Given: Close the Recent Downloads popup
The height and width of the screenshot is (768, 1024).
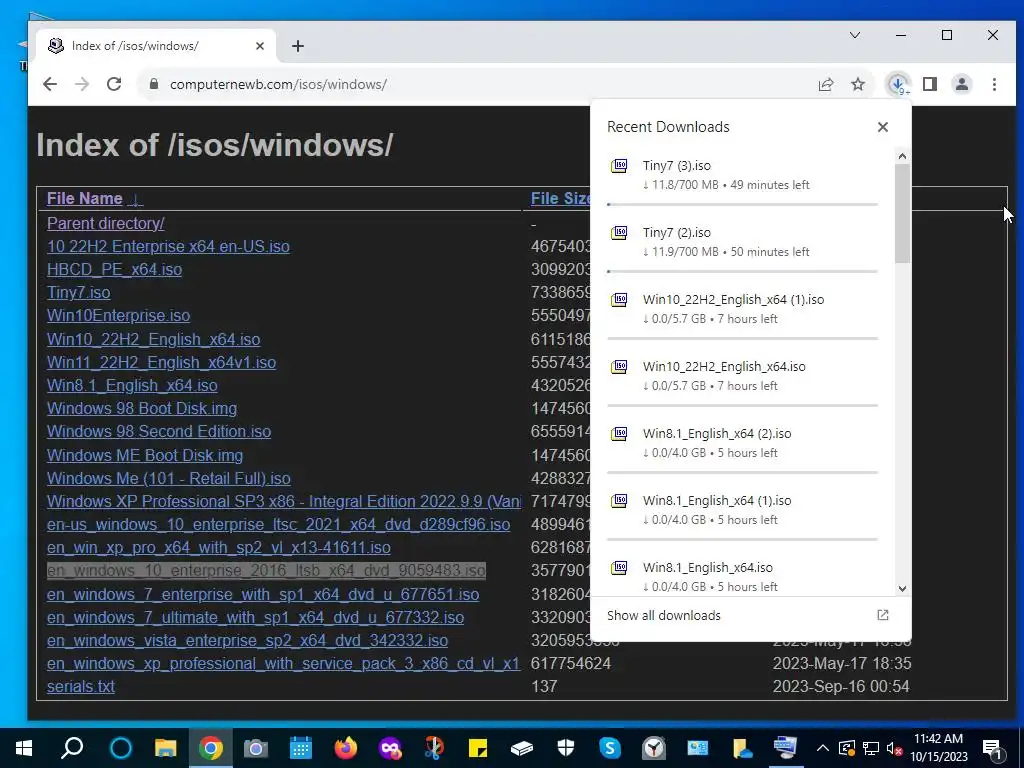Looking at the screenshot, I should 883,127.
